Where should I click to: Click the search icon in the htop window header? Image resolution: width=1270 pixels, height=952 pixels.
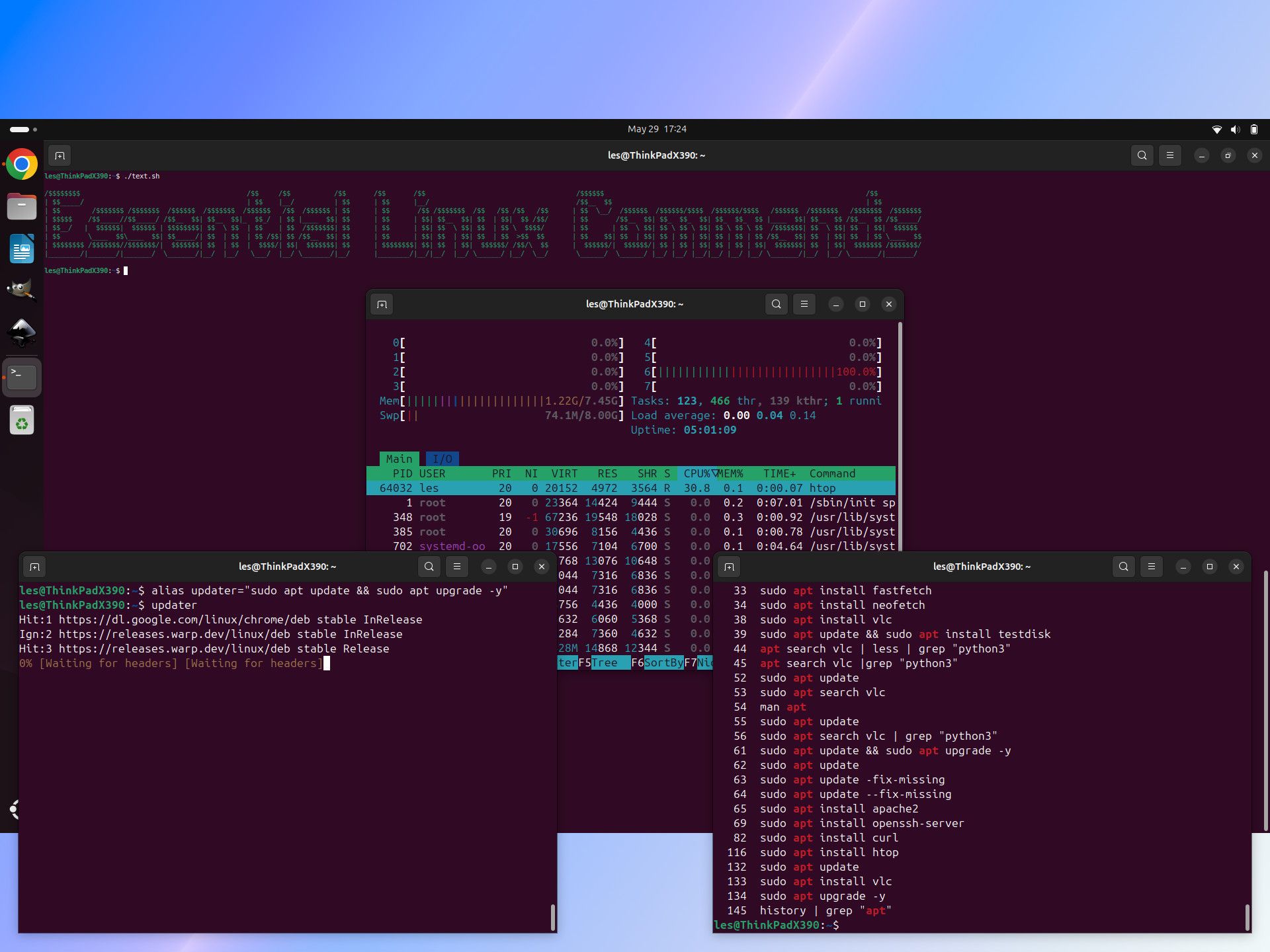click(x=776, y=304)
